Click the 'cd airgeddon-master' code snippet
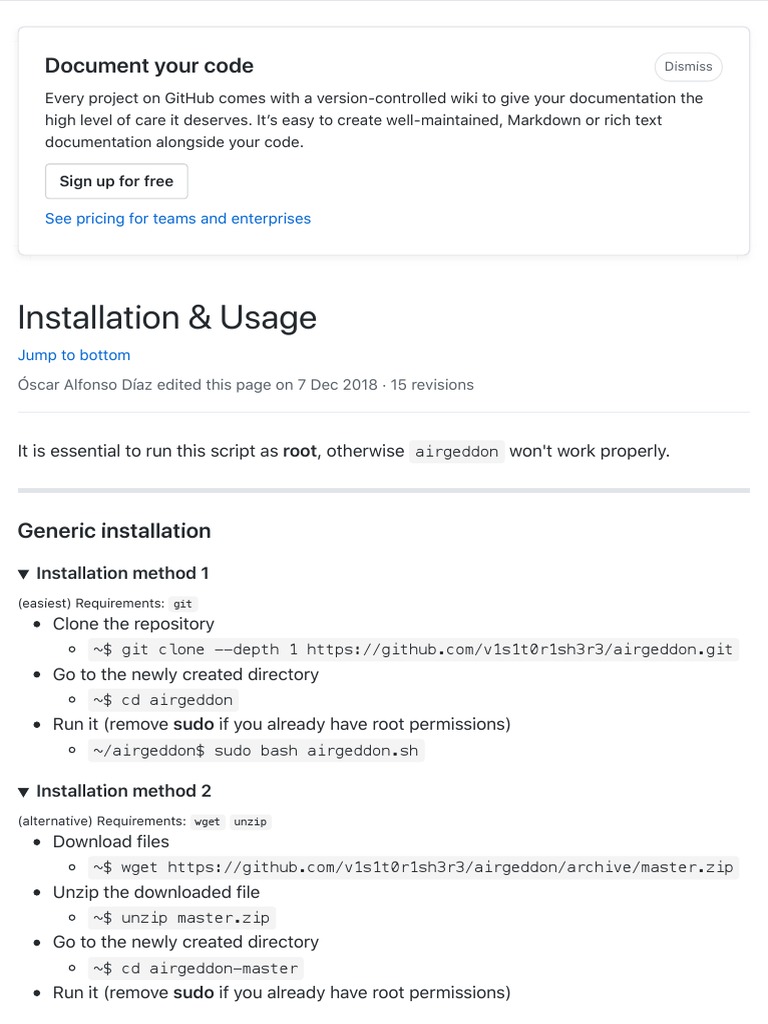Image resolution: width=768 pixels, height=1024 pixels. 195,968
